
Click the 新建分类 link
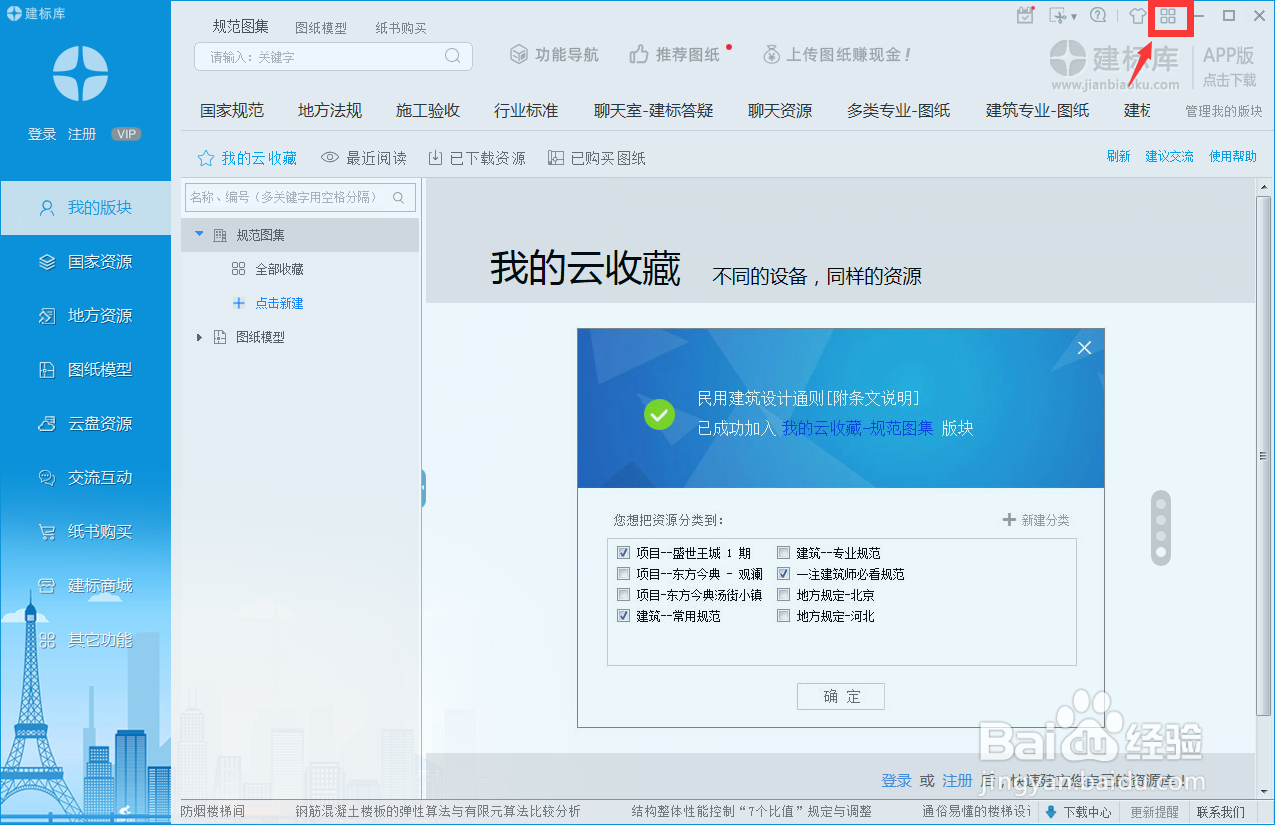(x=1036, y=519)
